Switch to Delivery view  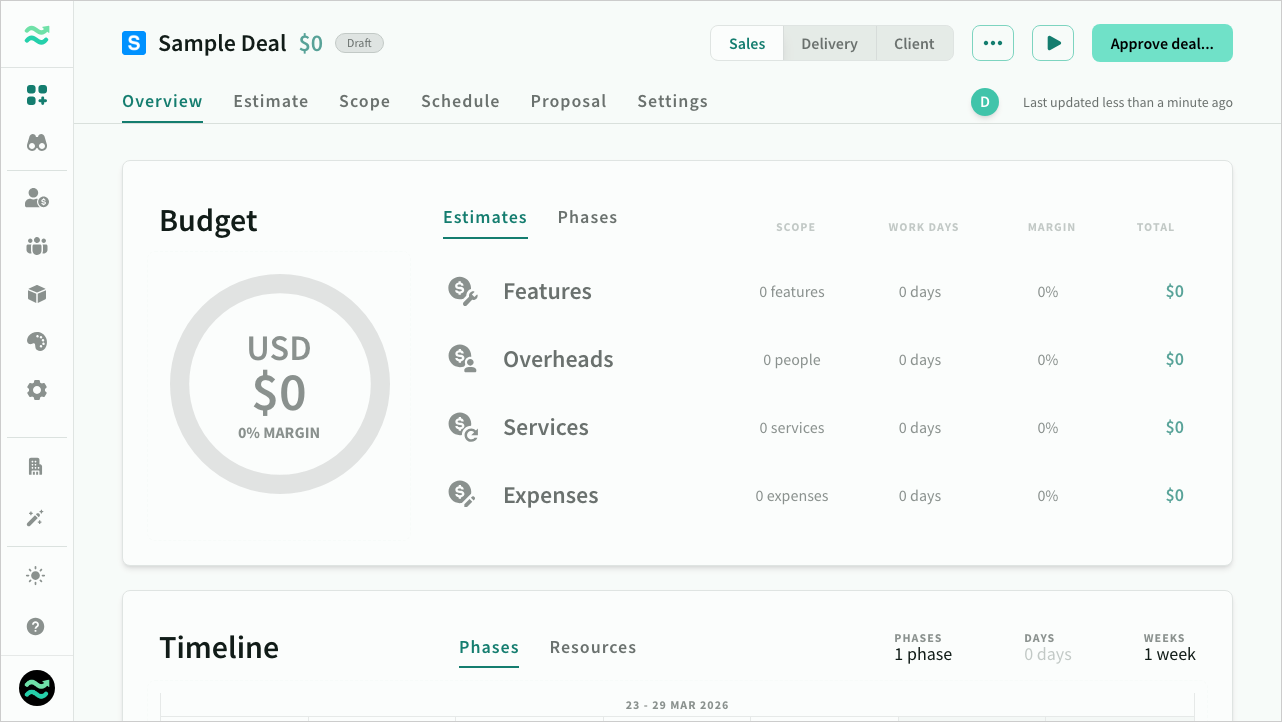pos(829,44)
